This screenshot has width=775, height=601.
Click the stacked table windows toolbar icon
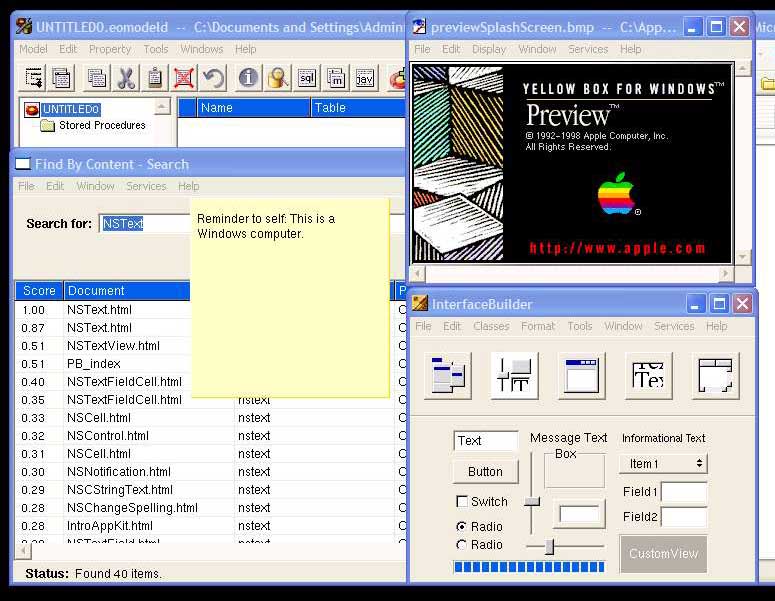tap(61, 78)
